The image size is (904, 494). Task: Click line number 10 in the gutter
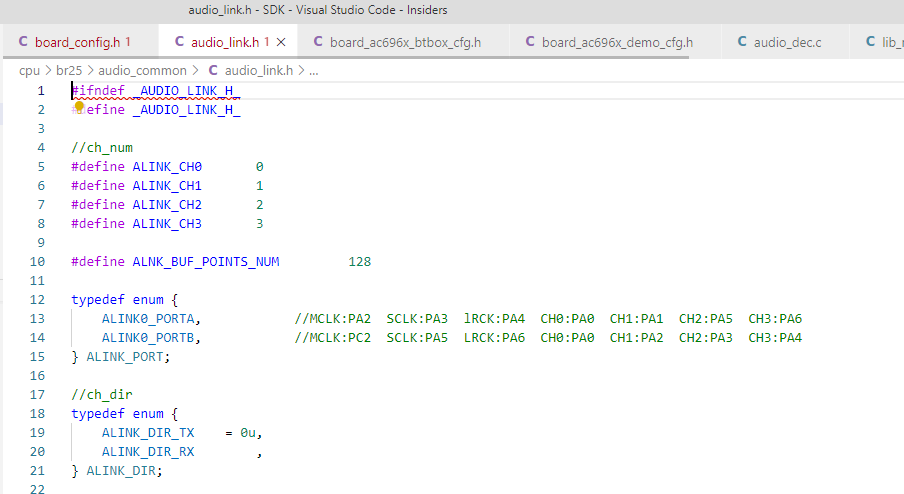coord(37,262)
